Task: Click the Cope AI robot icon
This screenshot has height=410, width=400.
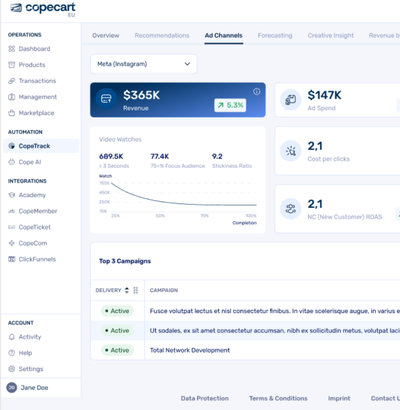Action: pos(12,162)
